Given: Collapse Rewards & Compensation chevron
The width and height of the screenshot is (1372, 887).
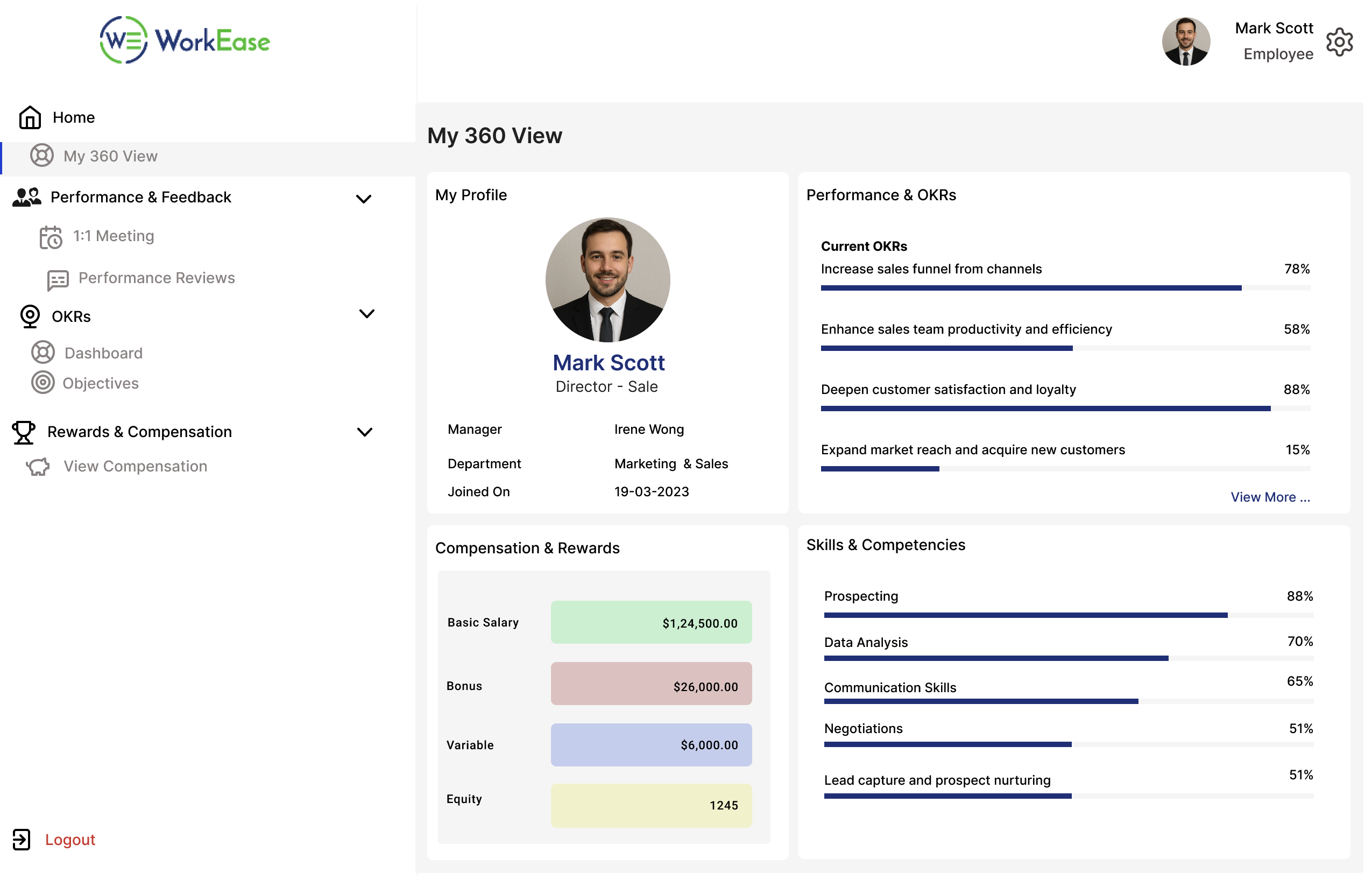Looking at the screenshot, I should [364, 433].
